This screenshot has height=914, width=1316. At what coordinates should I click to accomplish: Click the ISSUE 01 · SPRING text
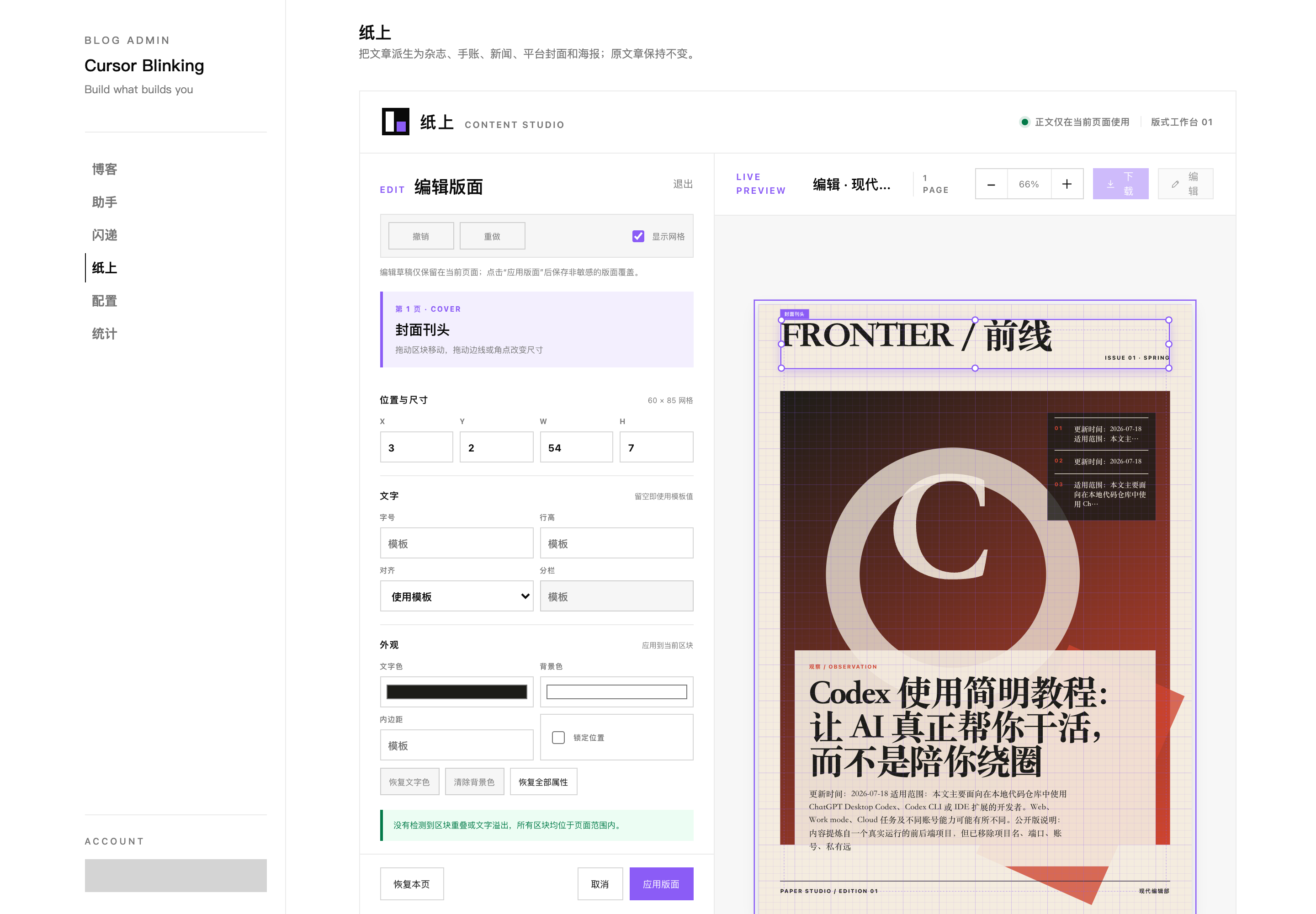point(1137,357)
